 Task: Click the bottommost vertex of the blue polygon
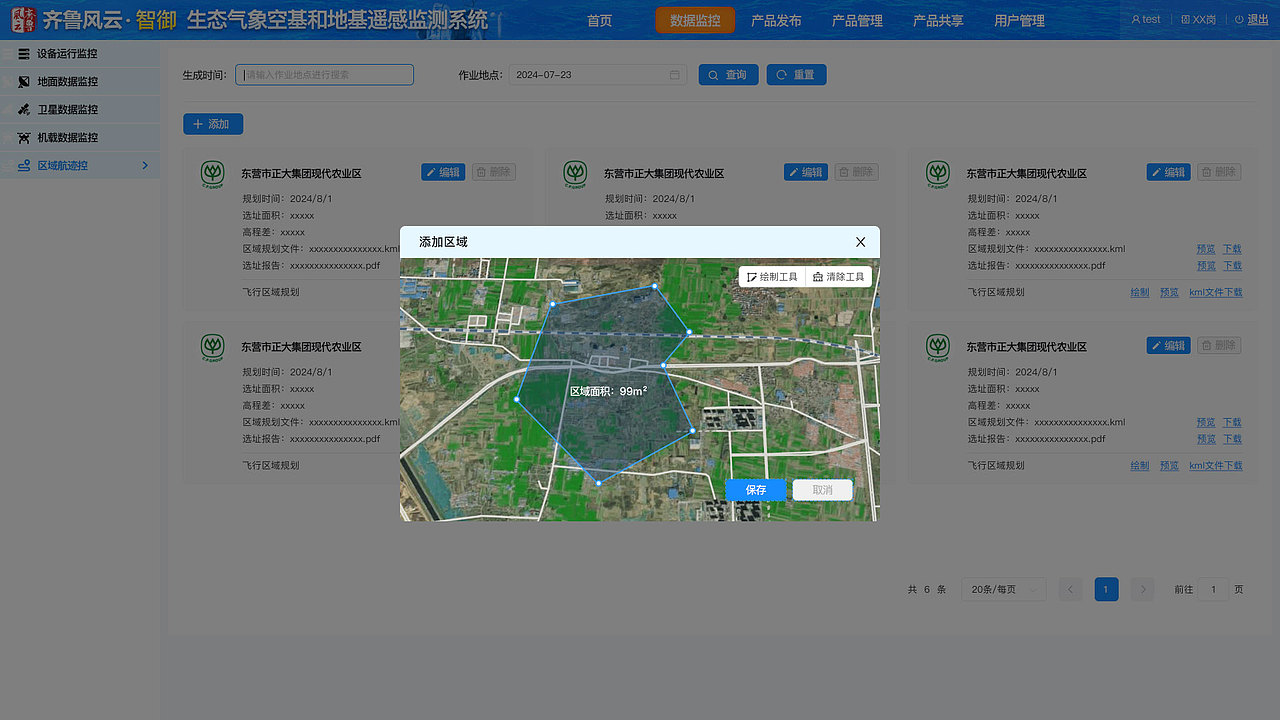click(x=599, y=484)
